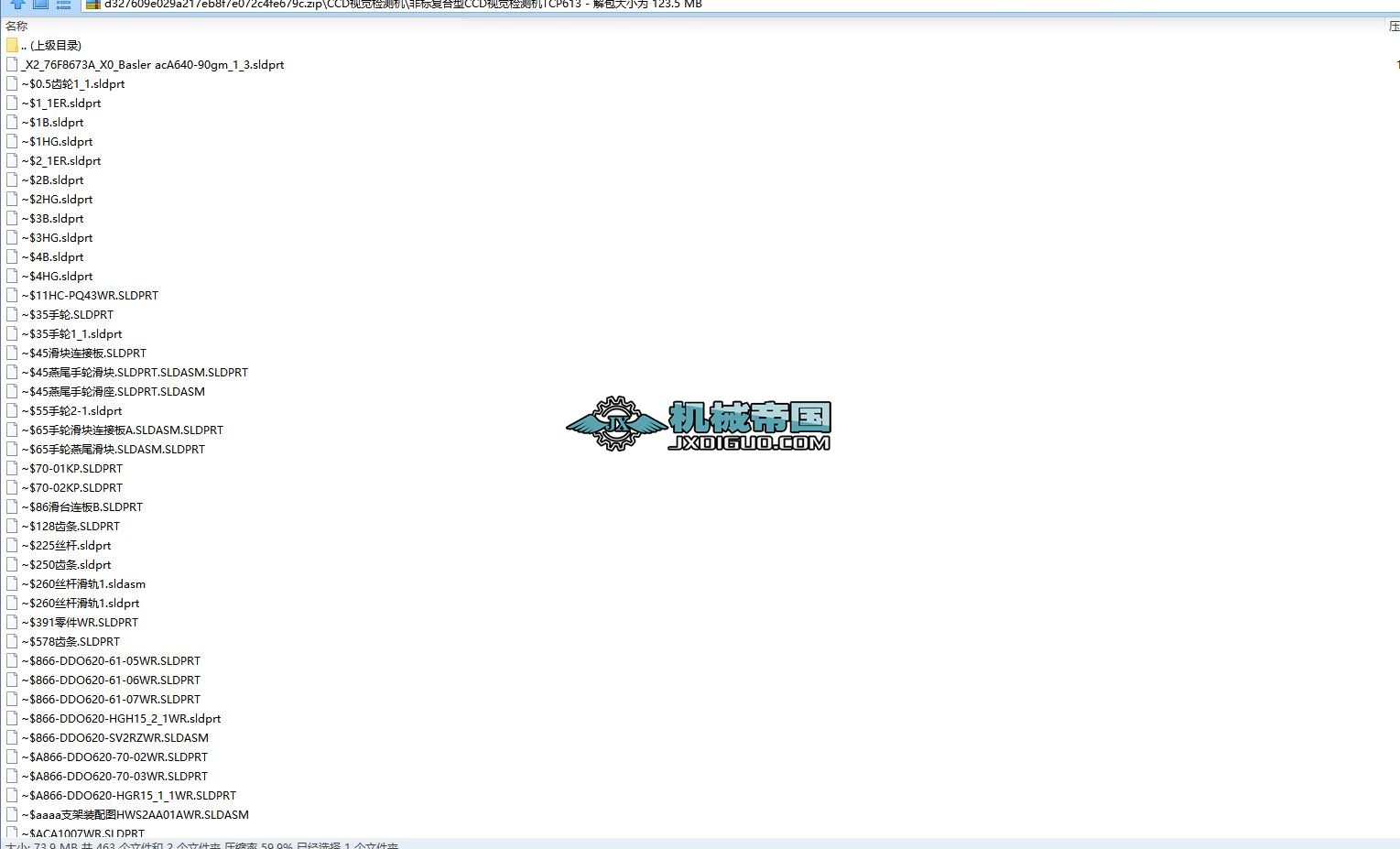Select the file ~$45燕尾手轮滑块.SLDPRT.SLDASM.SLDPRT

tap(136, 373)
